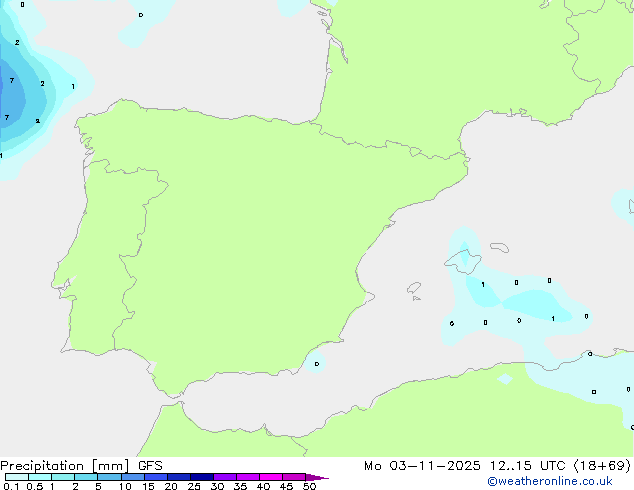Select the 30–35 mm purple swatch

click(224, 477)
